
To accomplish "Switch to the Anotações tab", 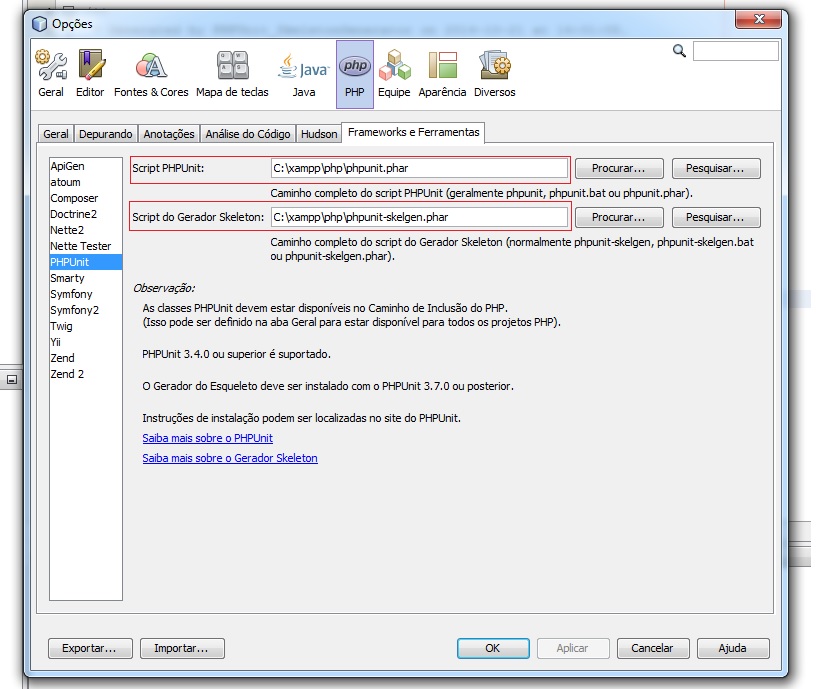I will coord(169,134).
